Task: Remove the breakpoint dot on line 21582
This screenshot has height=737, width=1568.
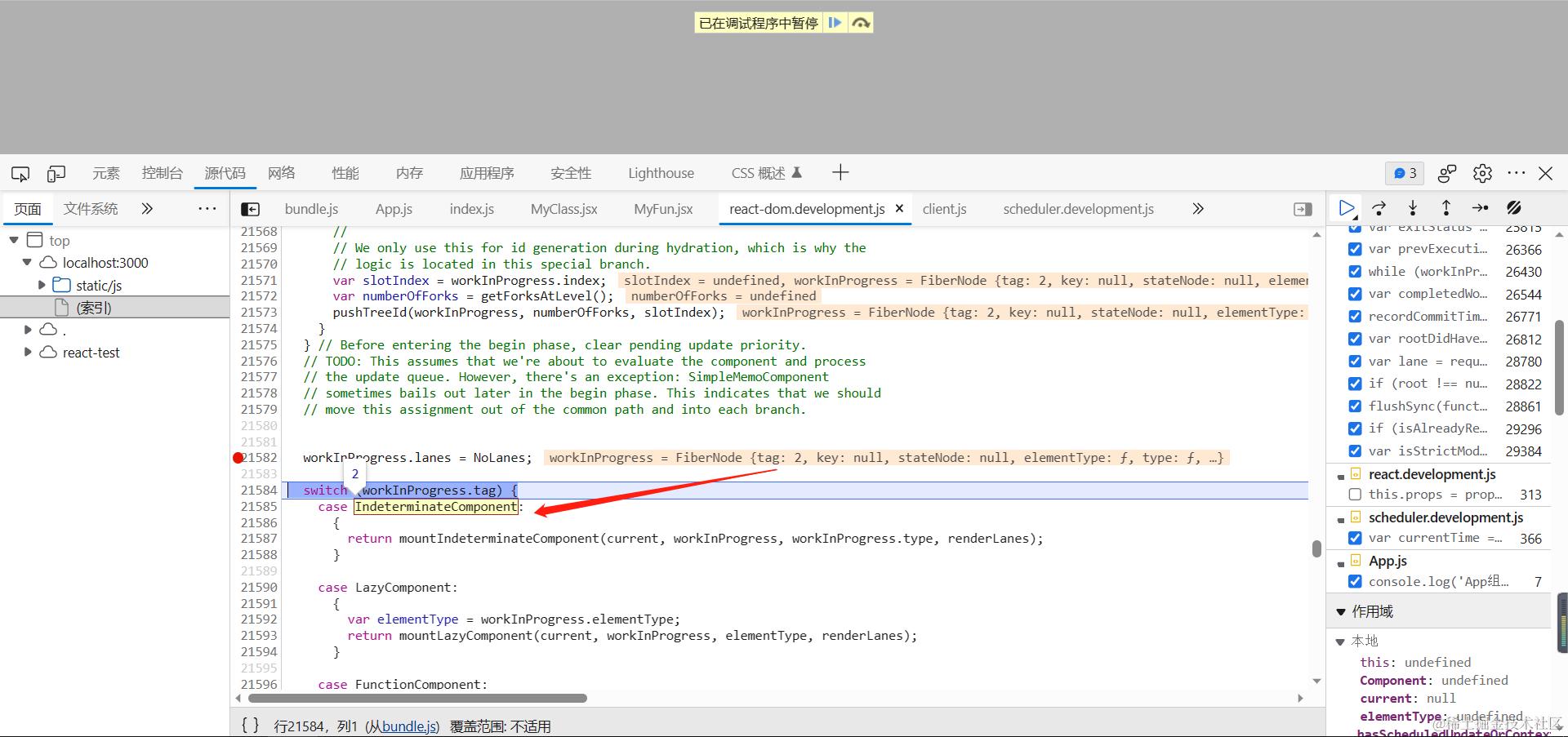Action: tap(238, 458)
